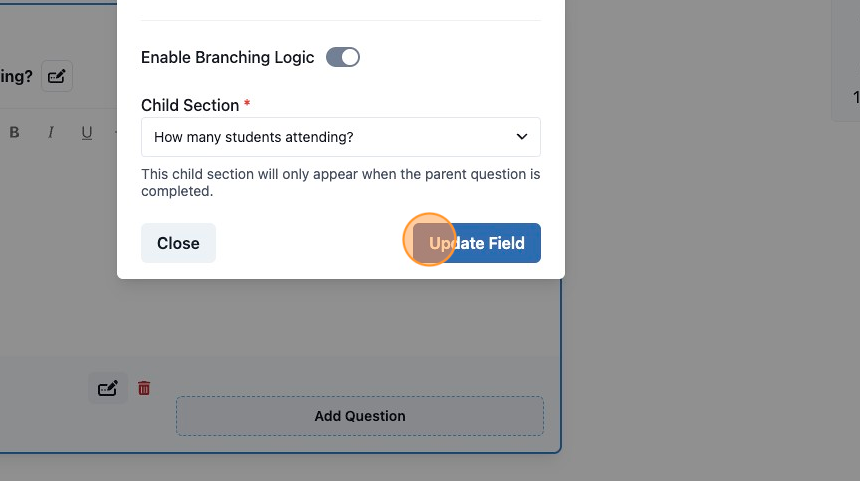This screenshot has height=481, width=860.
Task: Toggle bold text formatting
Action: [x=15, y=132]
